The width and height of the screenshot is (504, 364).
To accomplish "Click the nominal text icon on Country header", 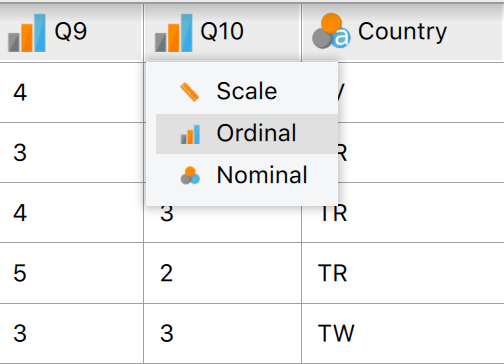I will click(331, 31).
